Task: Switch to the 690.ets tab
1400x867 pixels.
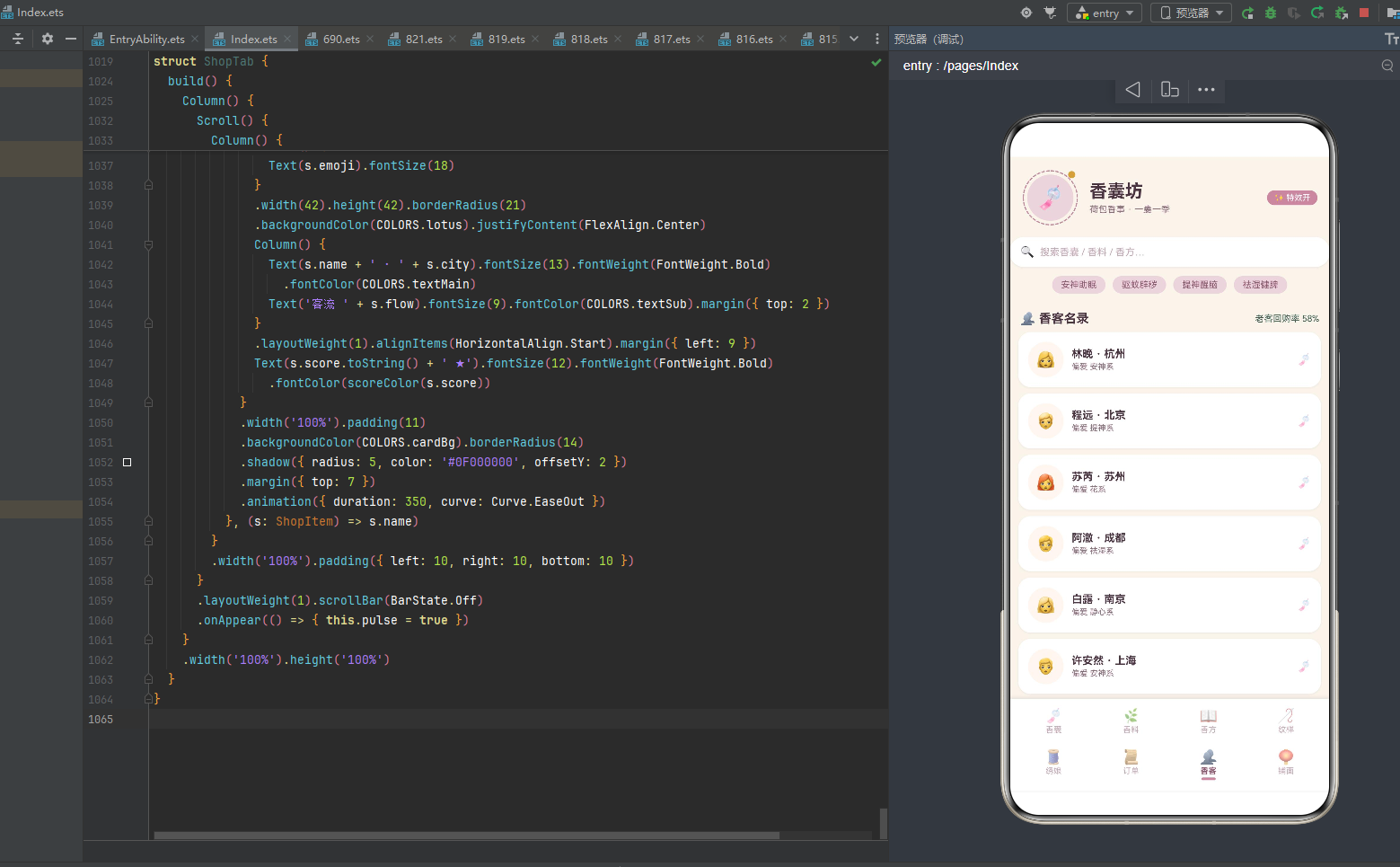Action: [x=340, y=39]
